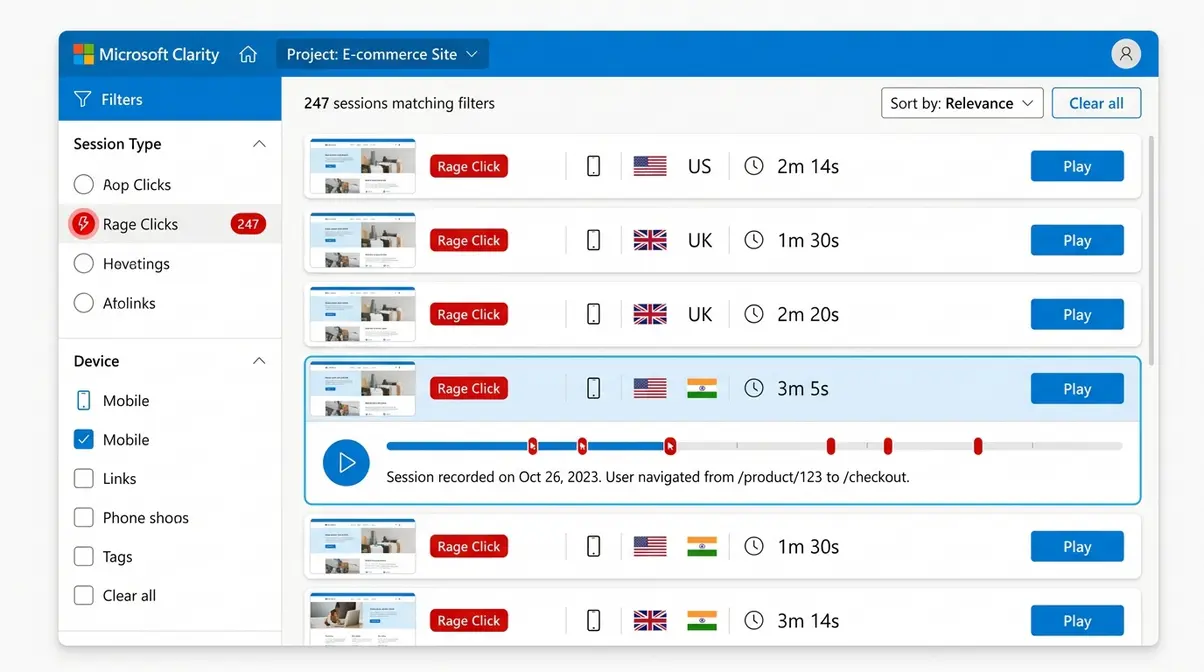
Task: Collapse the Device section
Action: (259, 361)
